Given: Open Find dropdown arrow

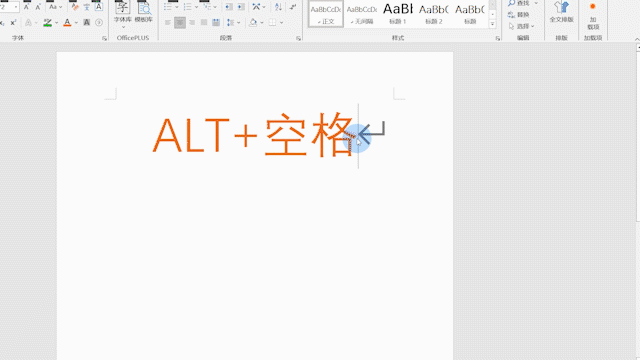Looking at the screenshot, I should coord(536,3).
